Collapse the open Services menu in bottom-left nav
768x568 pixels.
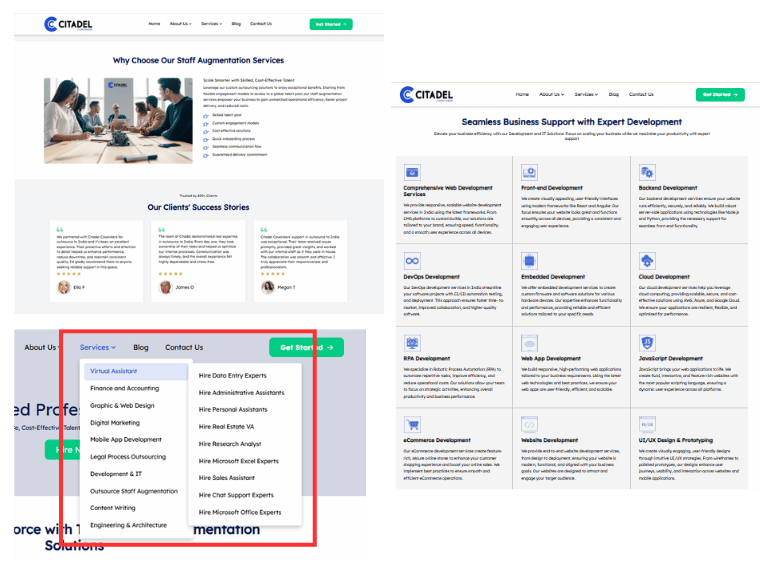[97, 347]
